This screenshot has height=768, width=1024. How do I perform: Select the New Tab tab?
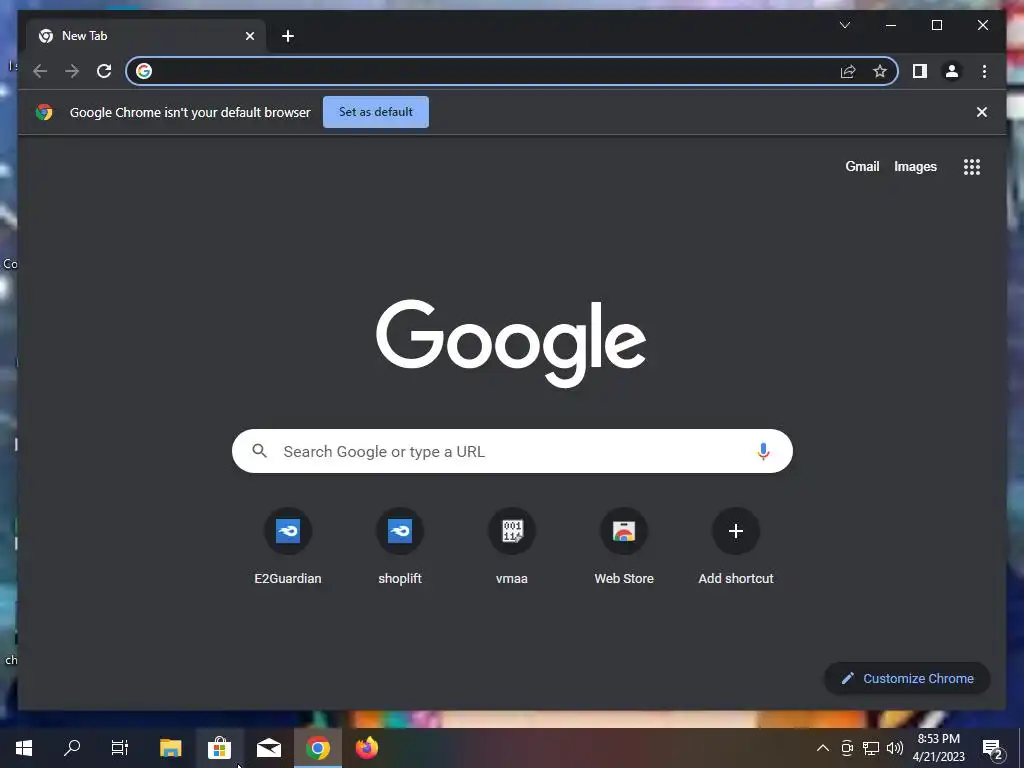click(145, 36)
